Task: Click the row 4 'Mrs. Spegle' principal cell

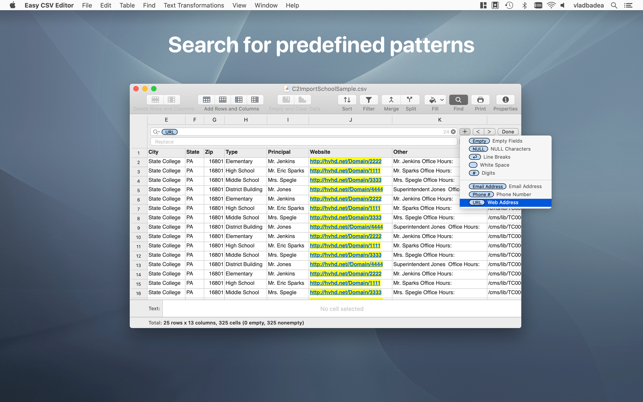Action: pos(287,180)
